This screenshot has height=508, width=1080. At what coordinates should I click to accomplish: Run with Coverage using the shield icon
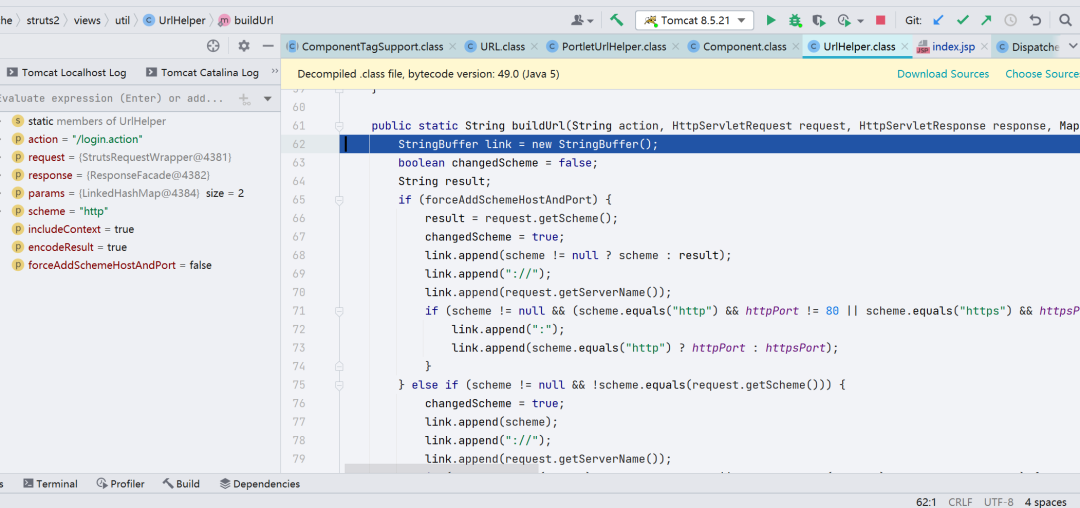(x=819, y=20)
